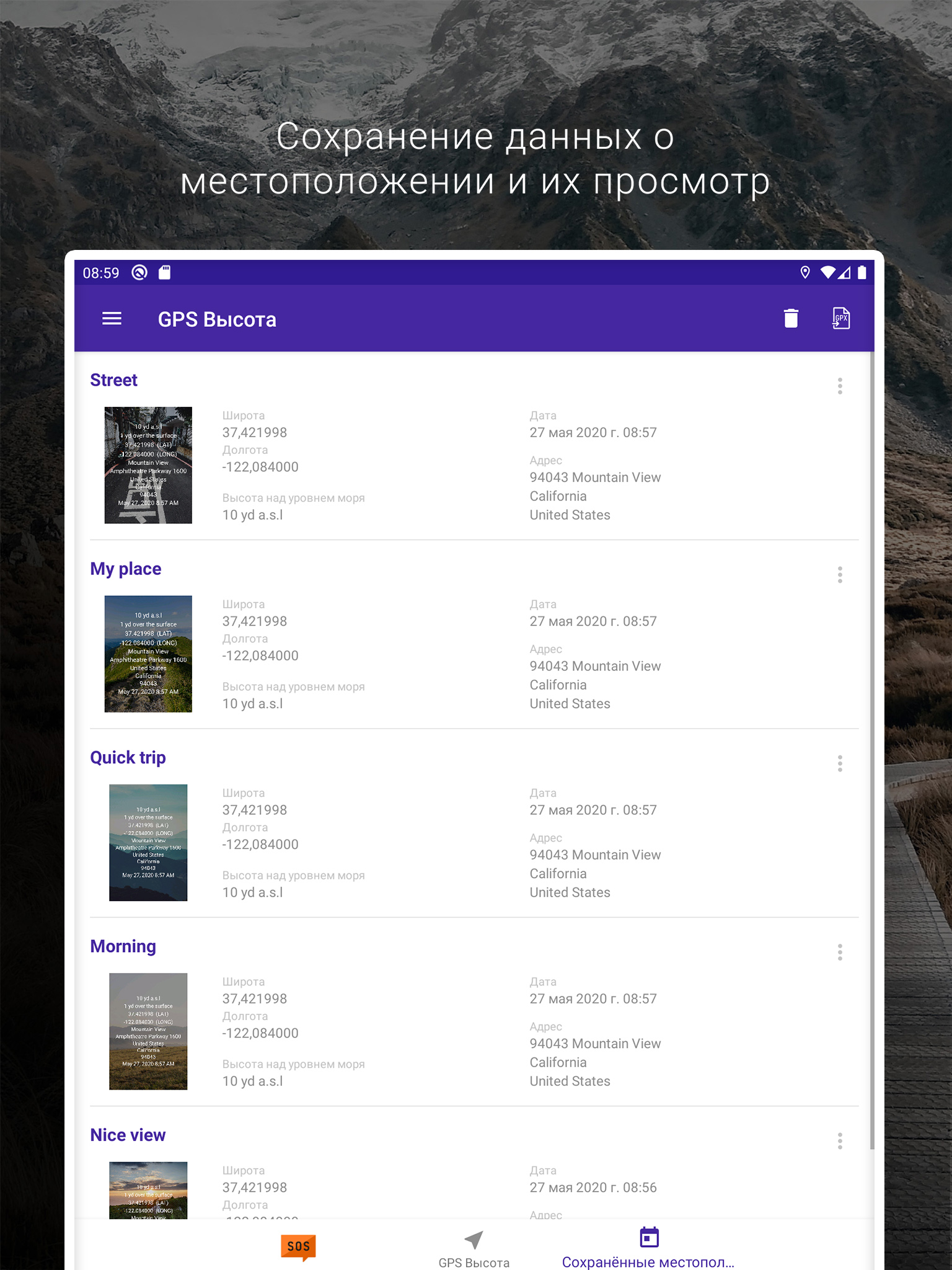Click the GPS Высота app title

tap(217, 319)
